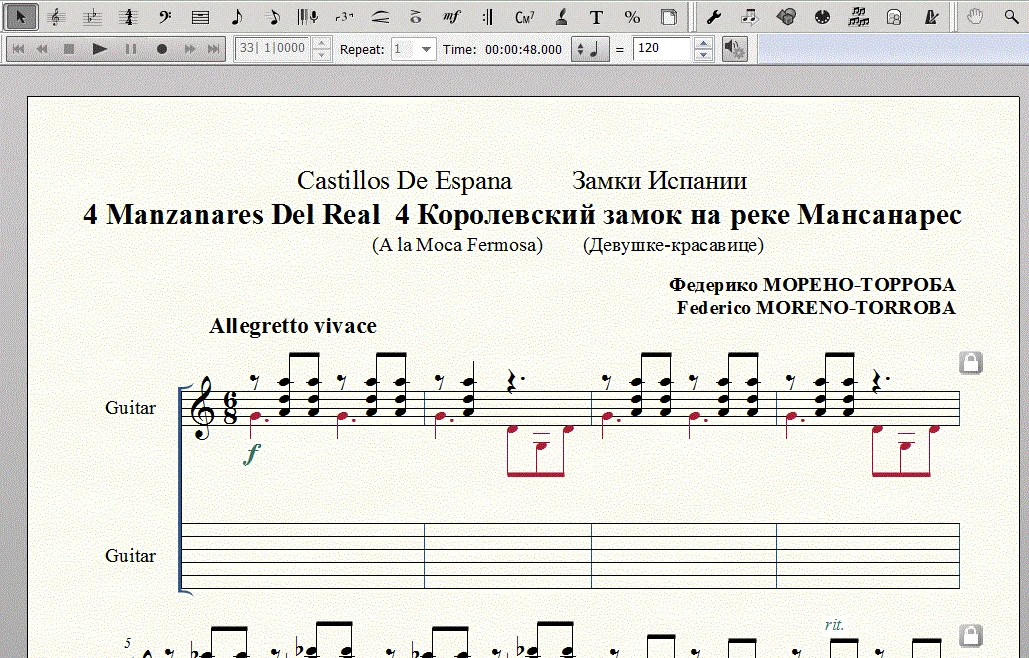1029x658 pixels.
Task: Open the key signature tool
Action: [91, 16]
